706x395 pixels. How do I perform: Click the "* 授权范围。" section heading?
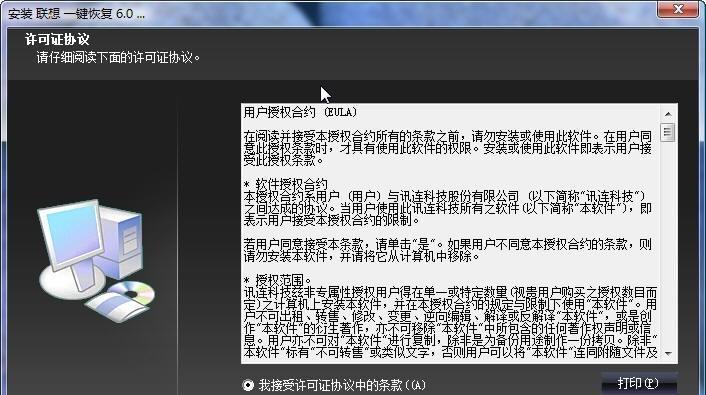coord(277,280)
